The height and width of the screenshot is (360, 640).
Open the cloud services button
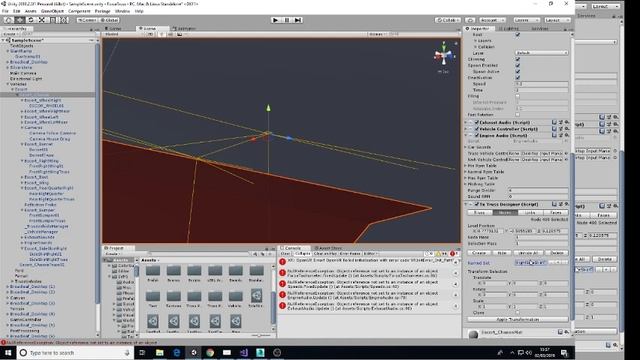click(x=470, y=20)
